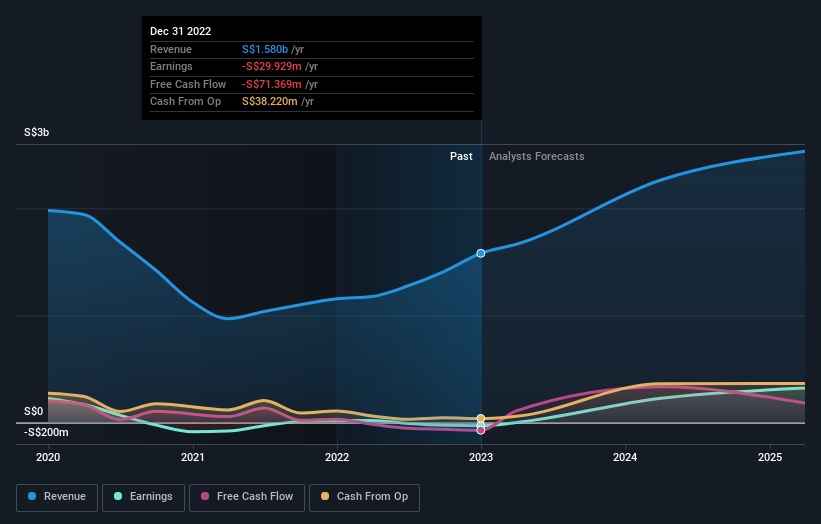Viewport: 821px width, 524px height.
Task: Click the S$1.580b revenue value in the tooltip
Action: coord(265,49)
